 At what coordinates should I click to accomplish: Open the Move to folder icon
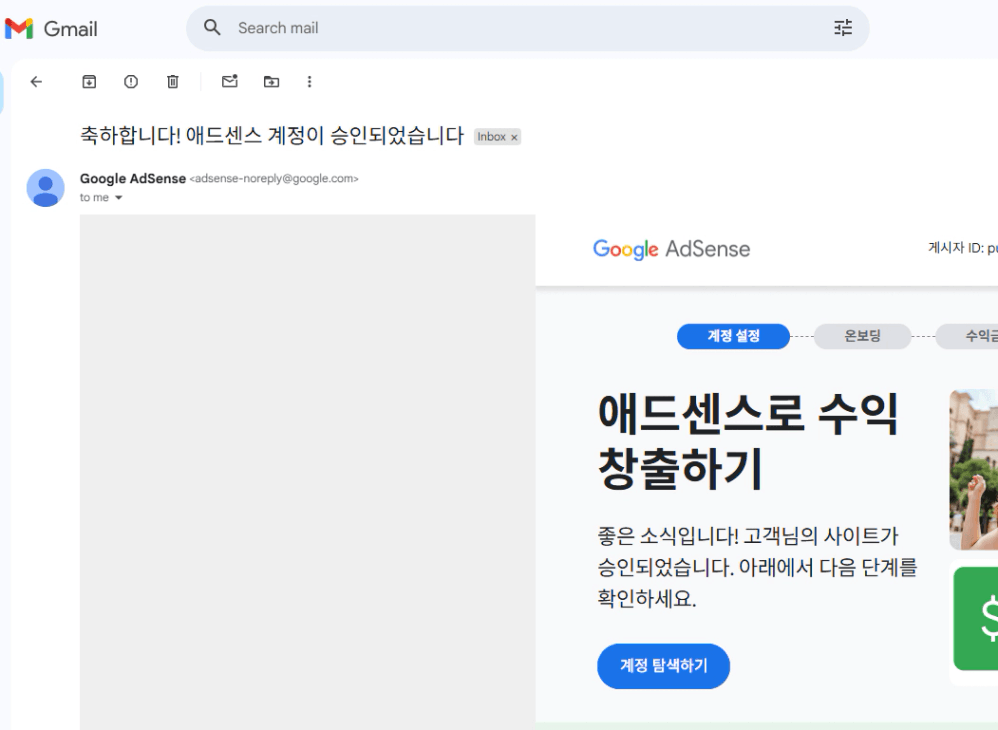(x=271, y=82)
